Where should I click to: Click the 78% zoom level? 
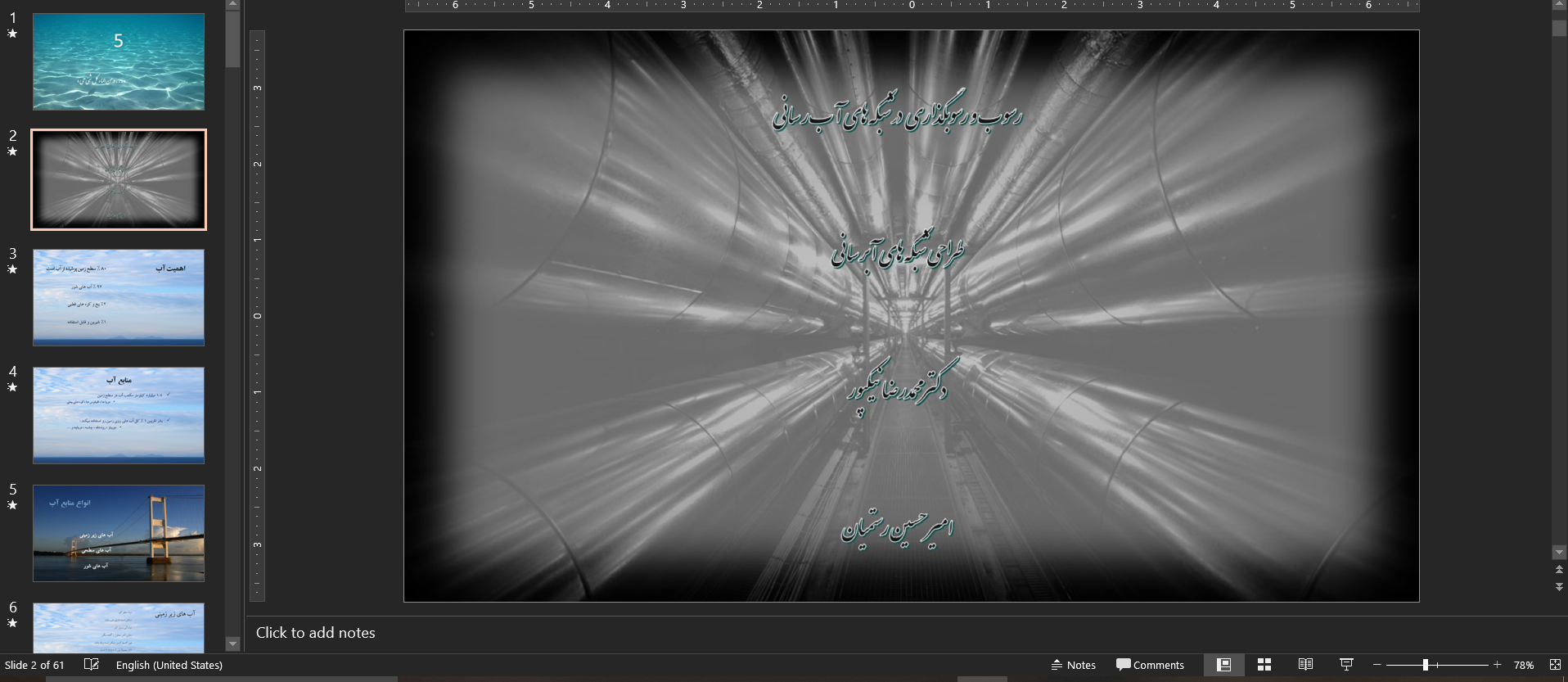[1523, 665]
